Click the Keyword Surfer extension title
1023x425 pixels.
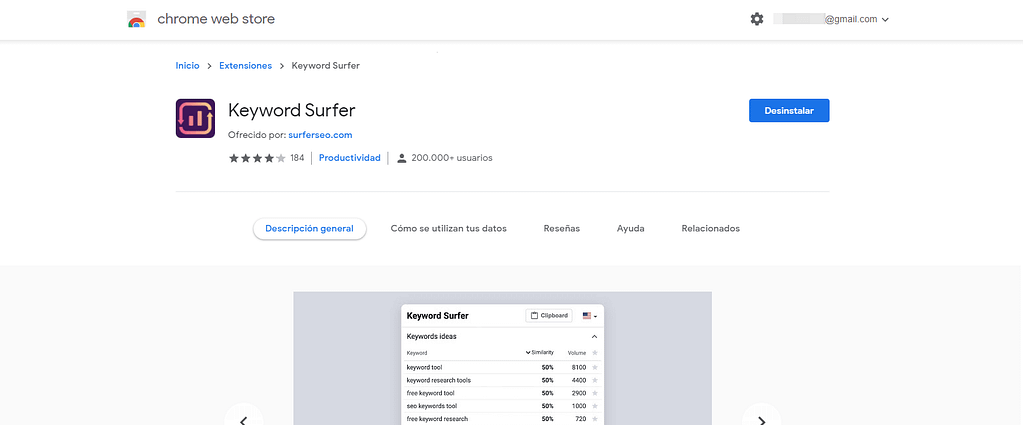[x=292, y=110]
